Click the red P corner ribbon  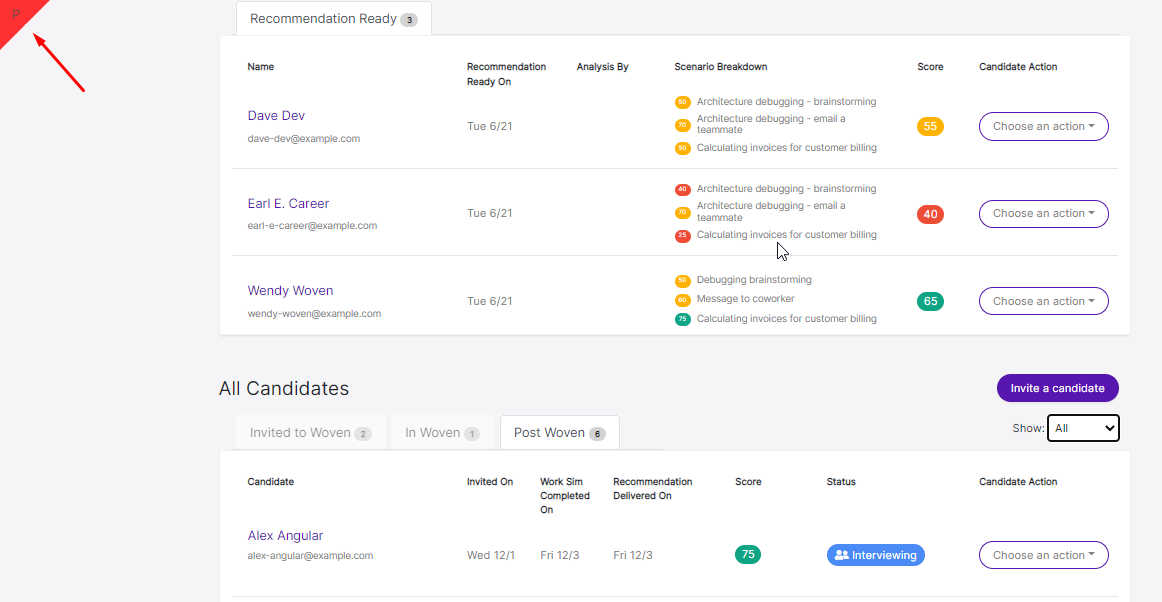16,16
